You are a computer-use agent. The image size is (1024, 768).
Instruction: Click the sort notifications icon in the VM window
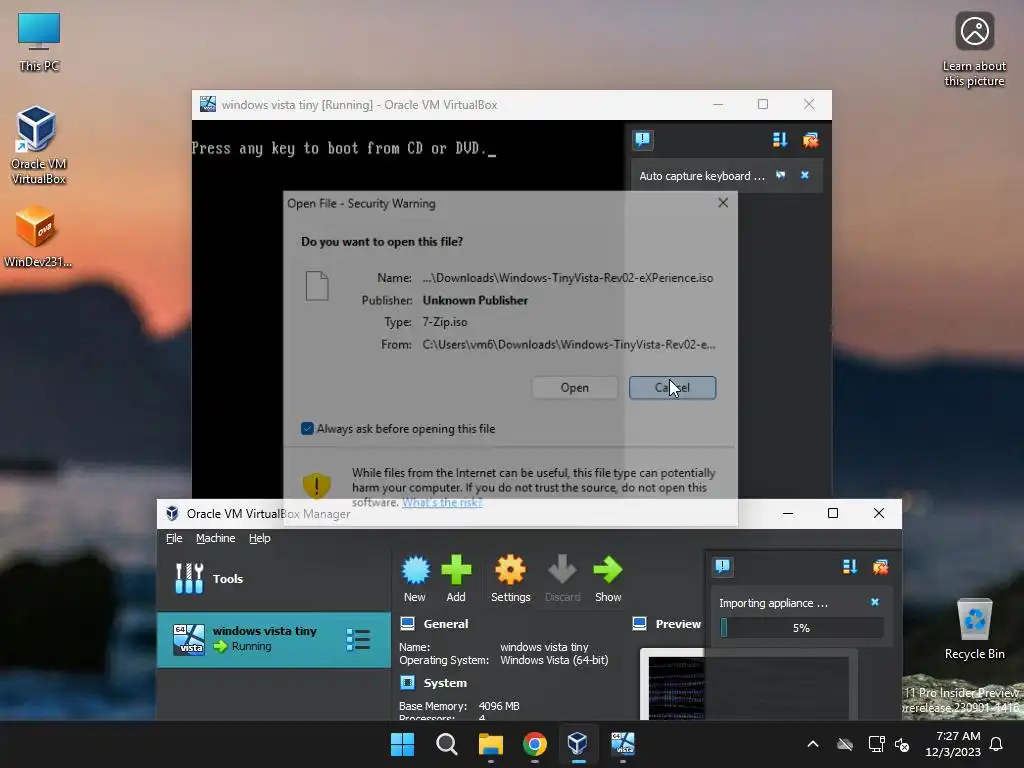tap(780, 140)
